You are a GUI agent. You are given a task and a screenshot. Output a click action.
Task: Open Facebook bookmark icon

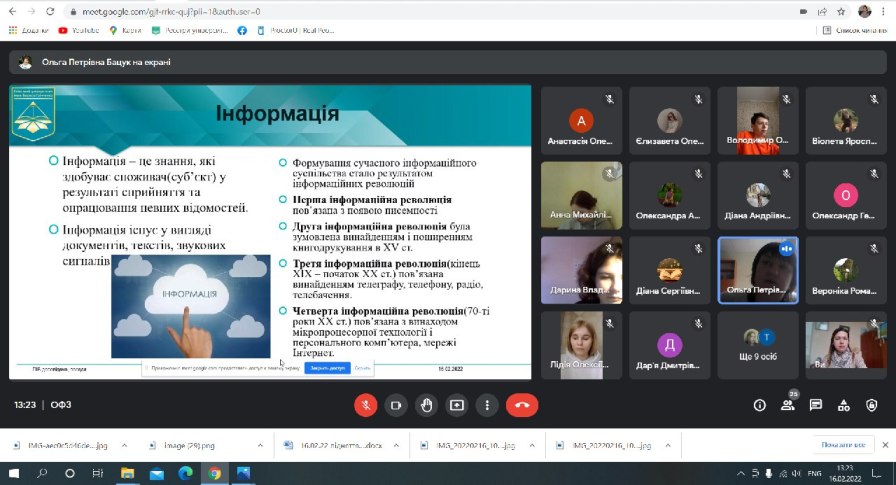pyautogui.click(x=242, y=30)
